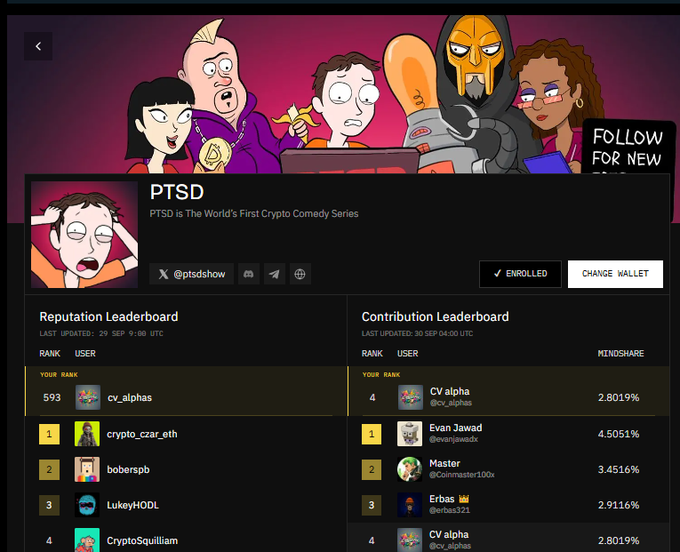Open the @Coinmaster100x handle
680x552 pixels.
(x=462, y=475)
